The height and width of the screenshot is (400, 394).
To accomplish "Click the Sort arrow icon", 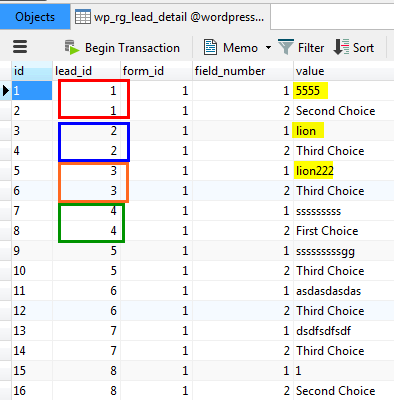I will [341, 47].
